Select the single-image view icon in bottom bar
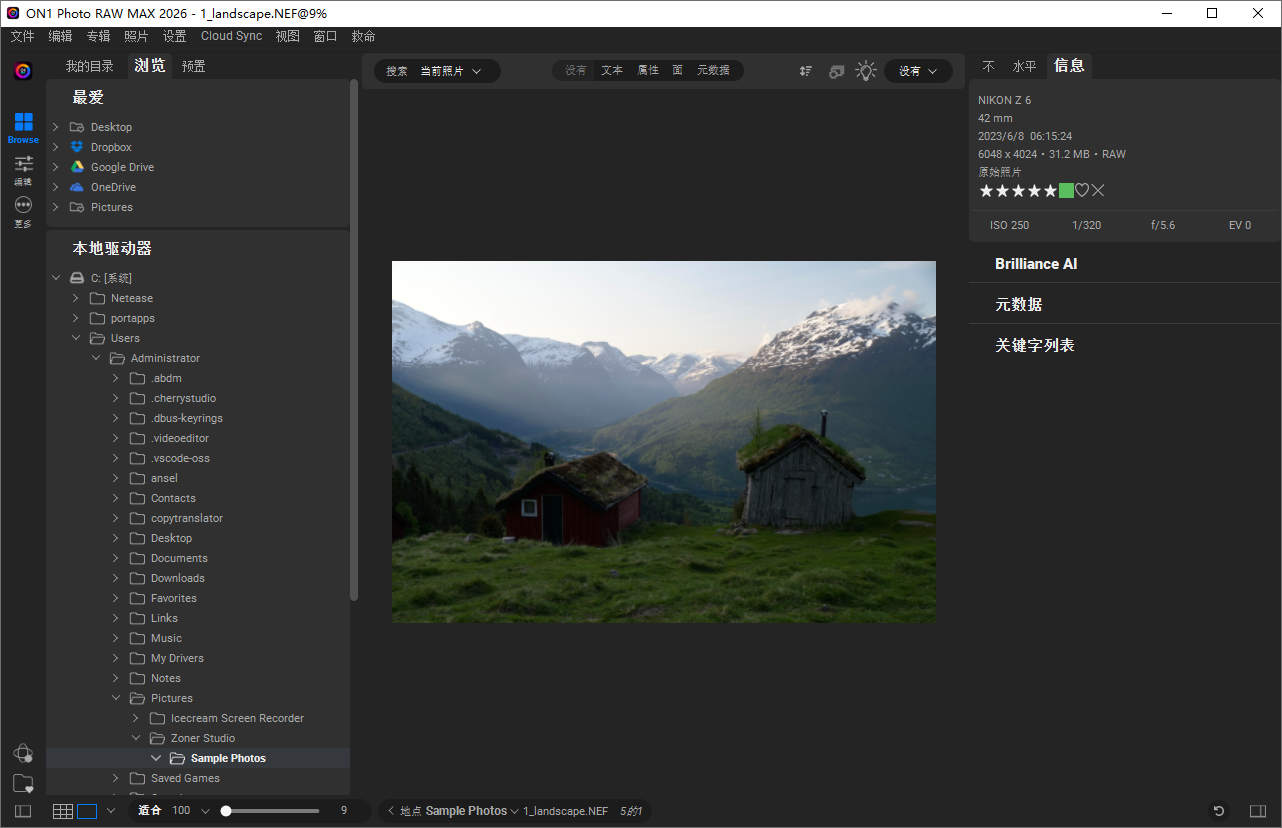 [88, 810]
